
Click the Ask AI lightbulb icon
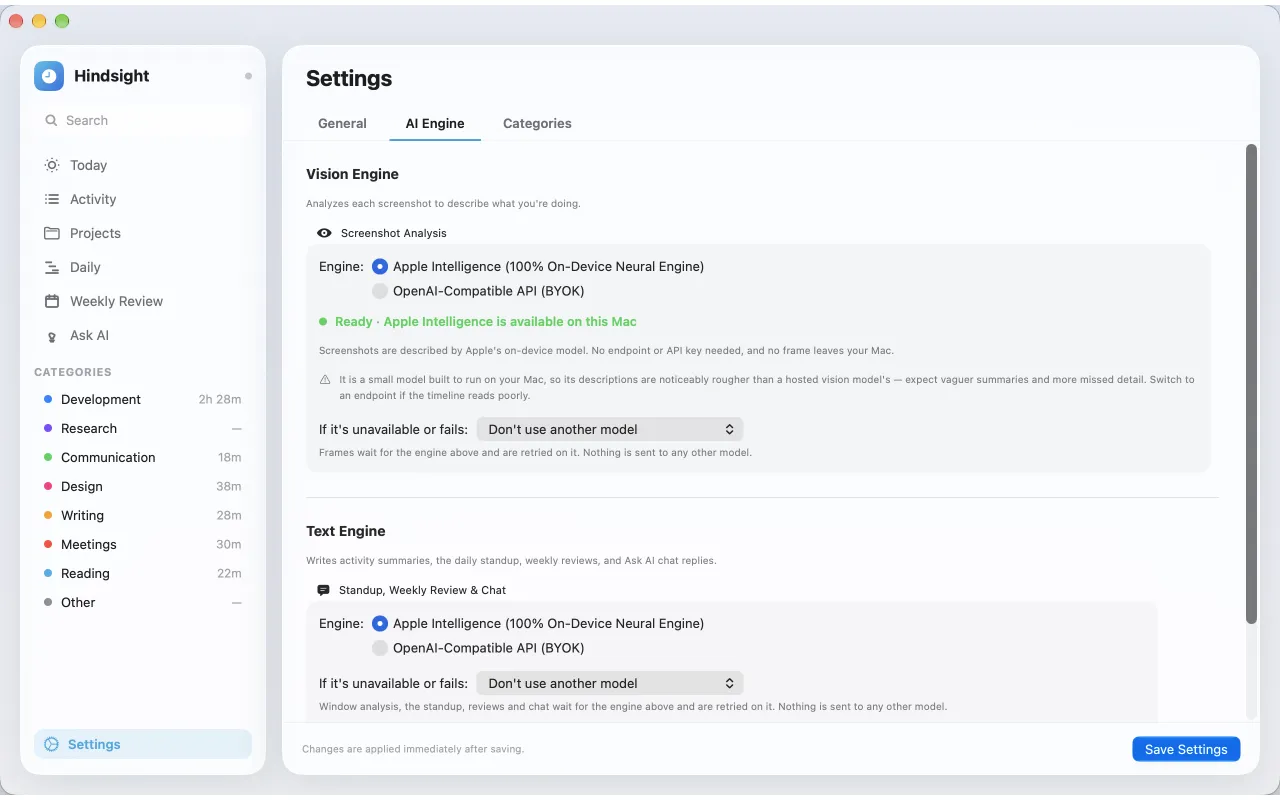coord(52,336)
